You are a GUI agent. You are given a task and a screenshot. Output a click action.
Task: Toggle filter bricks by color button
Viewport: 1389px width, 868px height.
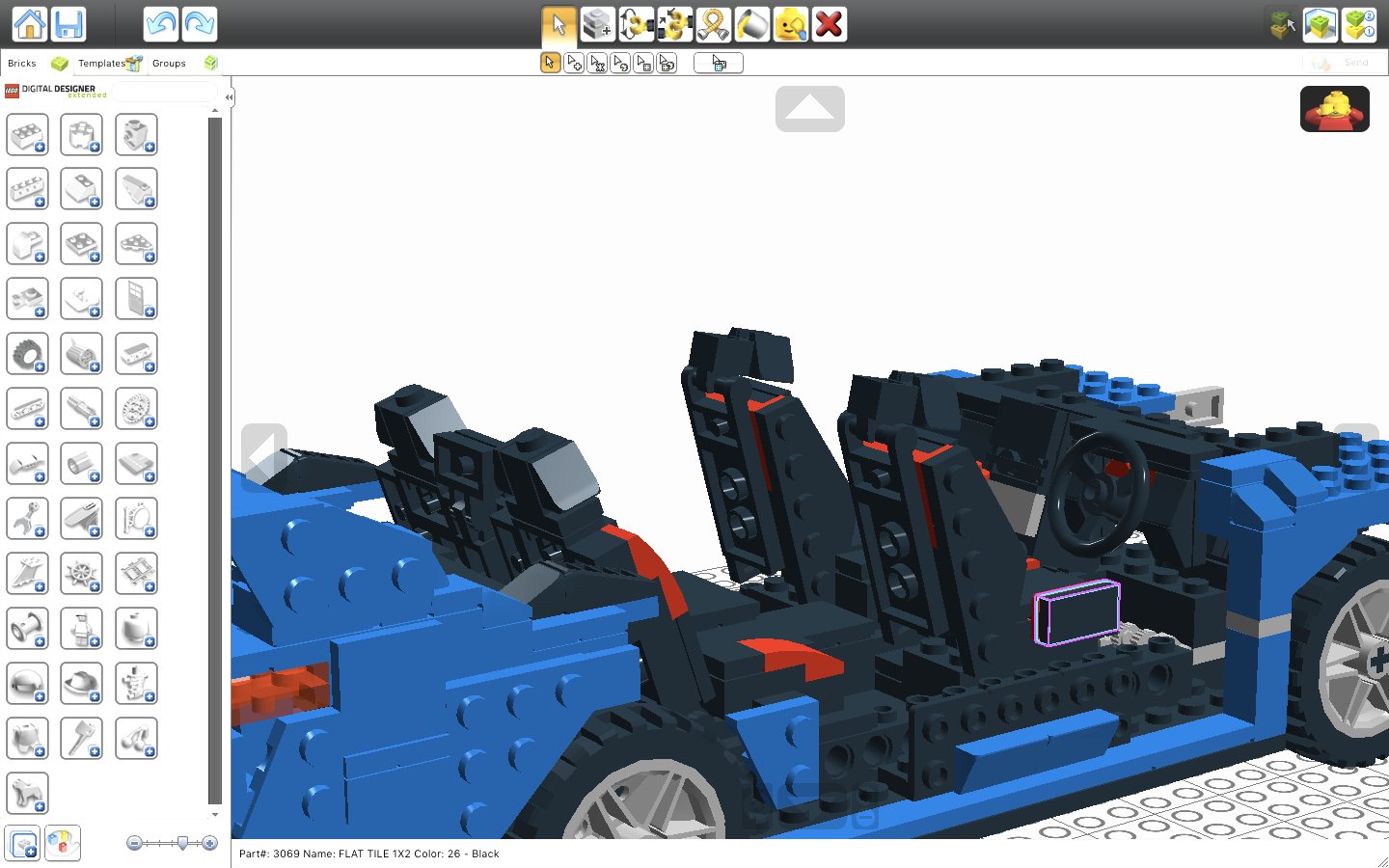63,844
